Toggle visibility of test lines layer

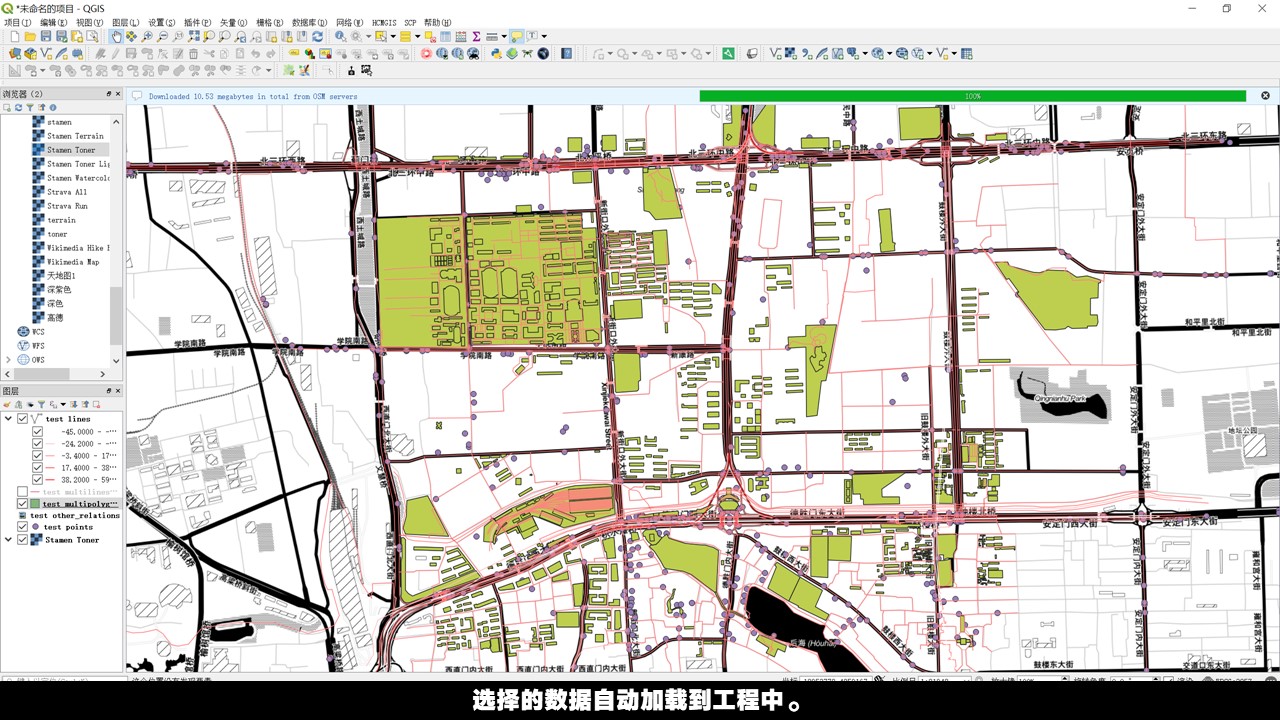[22, 419]
